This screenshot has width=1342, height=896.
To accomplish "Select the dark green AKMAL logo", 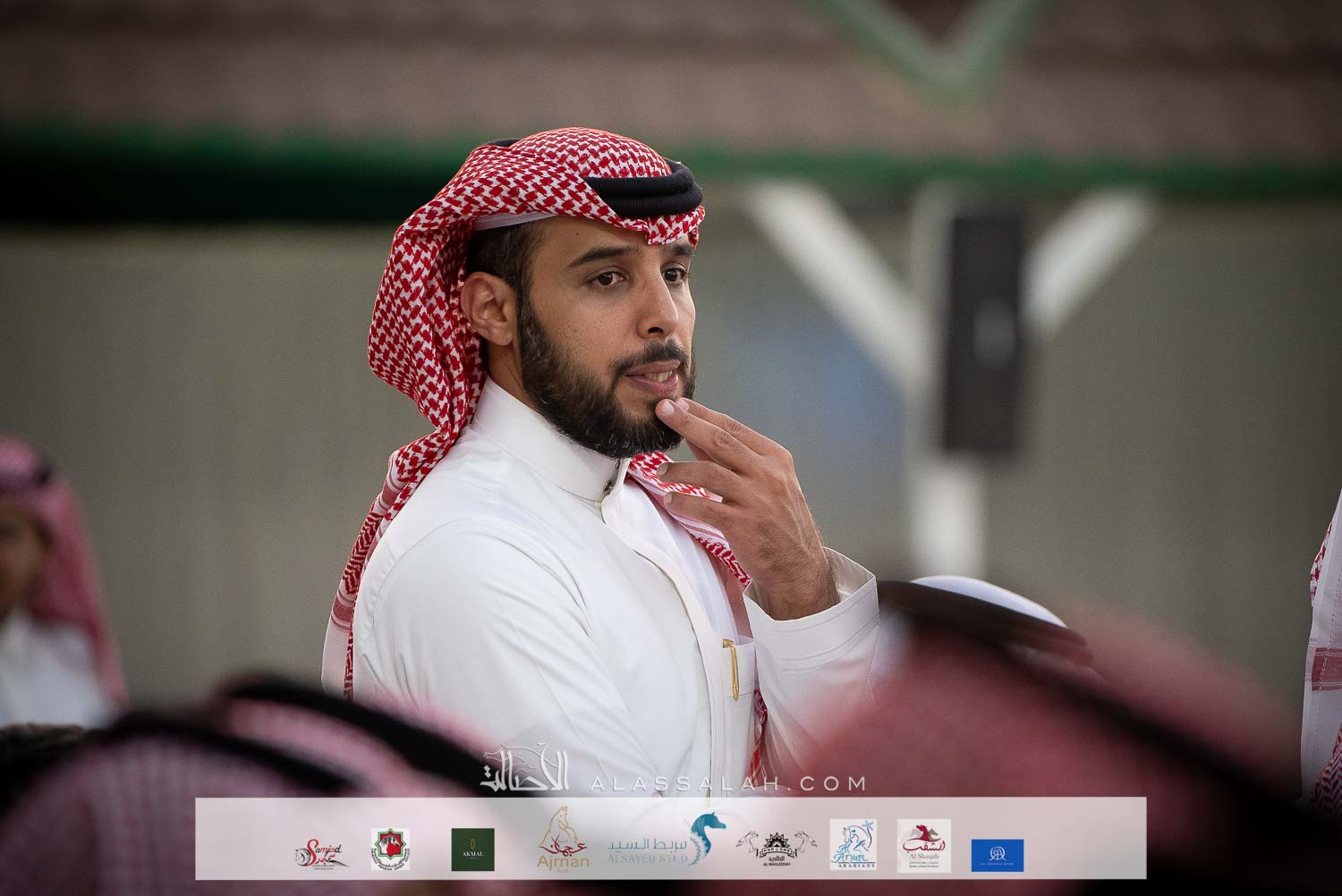I will point(472,850).
